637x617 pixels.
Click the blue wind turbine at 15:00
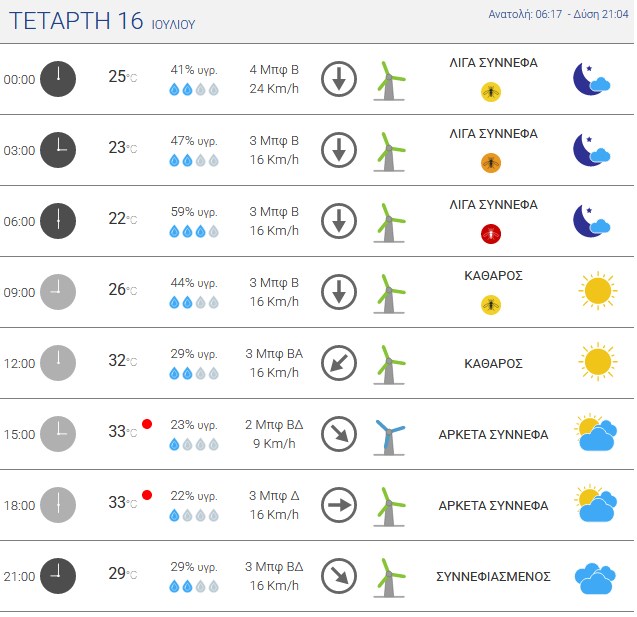pos(389,437)
